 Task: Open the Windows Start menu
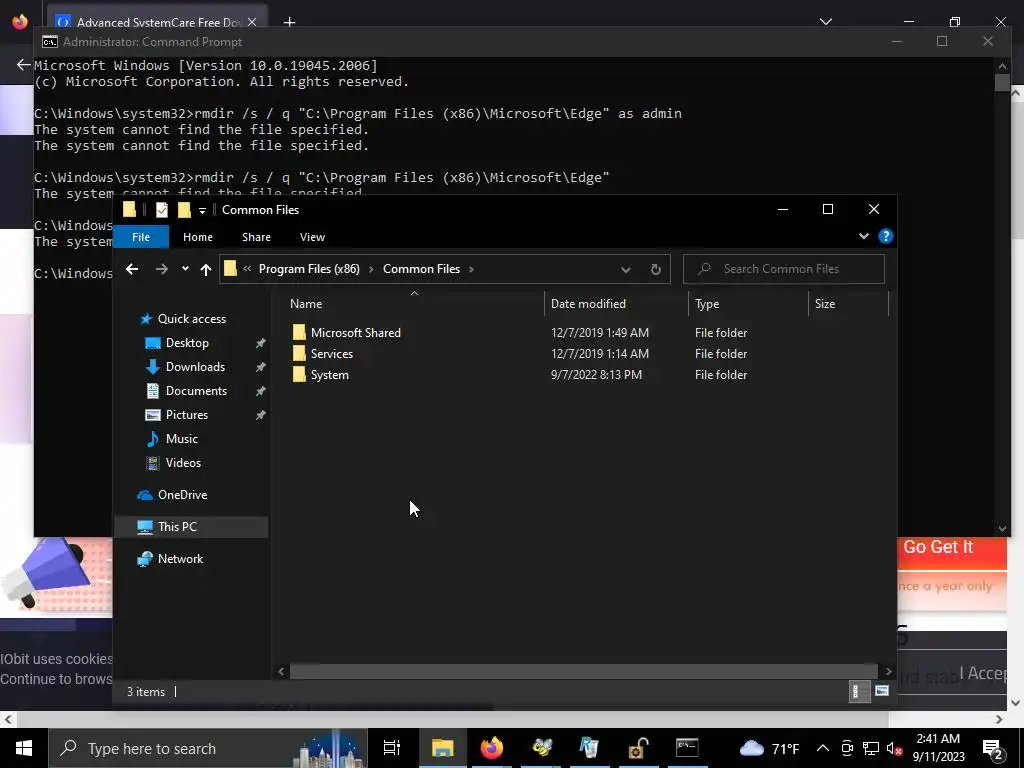pos(24,748)
